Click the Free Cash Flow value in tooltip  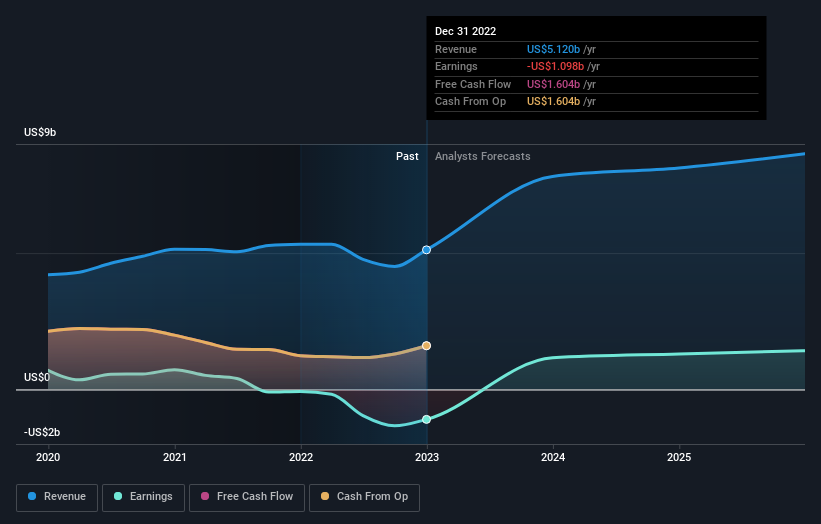point(553,84)
